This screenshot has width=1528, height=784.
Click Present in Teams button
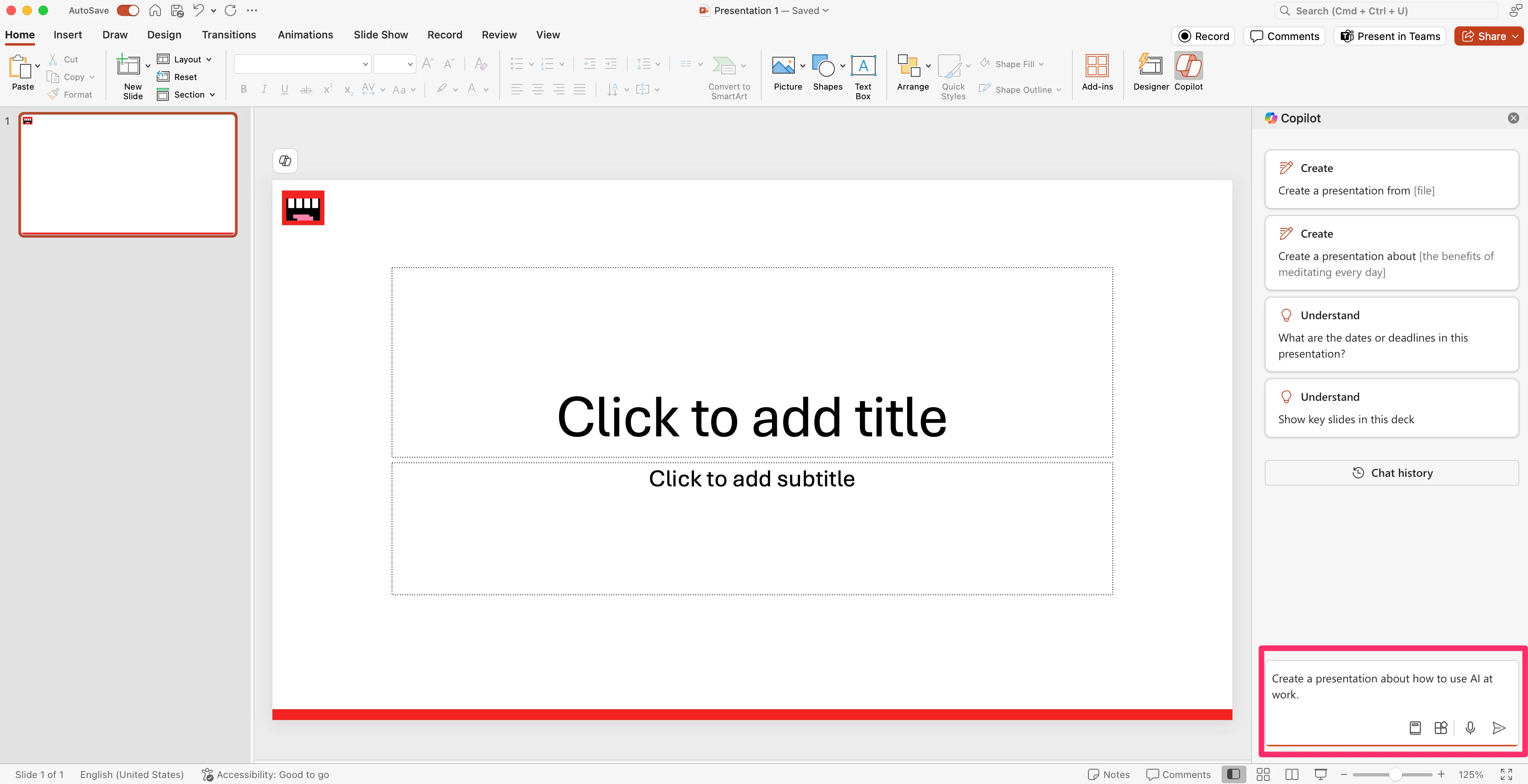pyautogui.click(x=1389, y=36)
